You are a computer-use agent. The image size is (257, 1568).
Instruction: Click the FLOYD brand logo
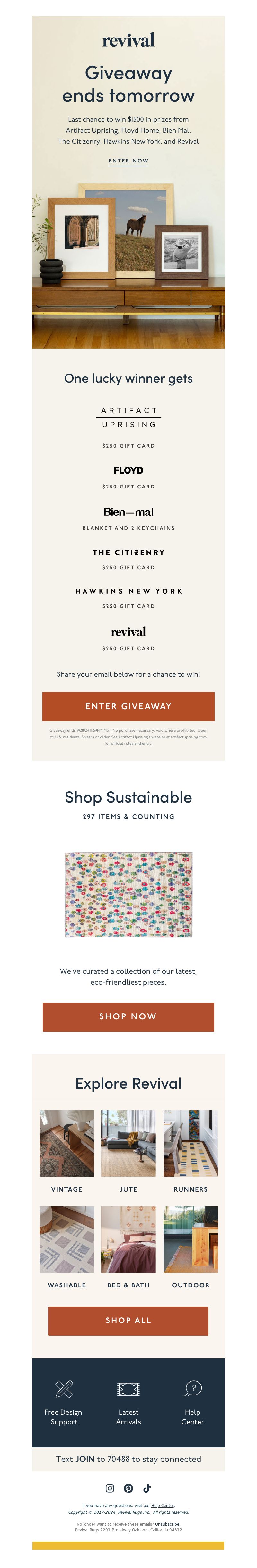[x=128, y=470]
